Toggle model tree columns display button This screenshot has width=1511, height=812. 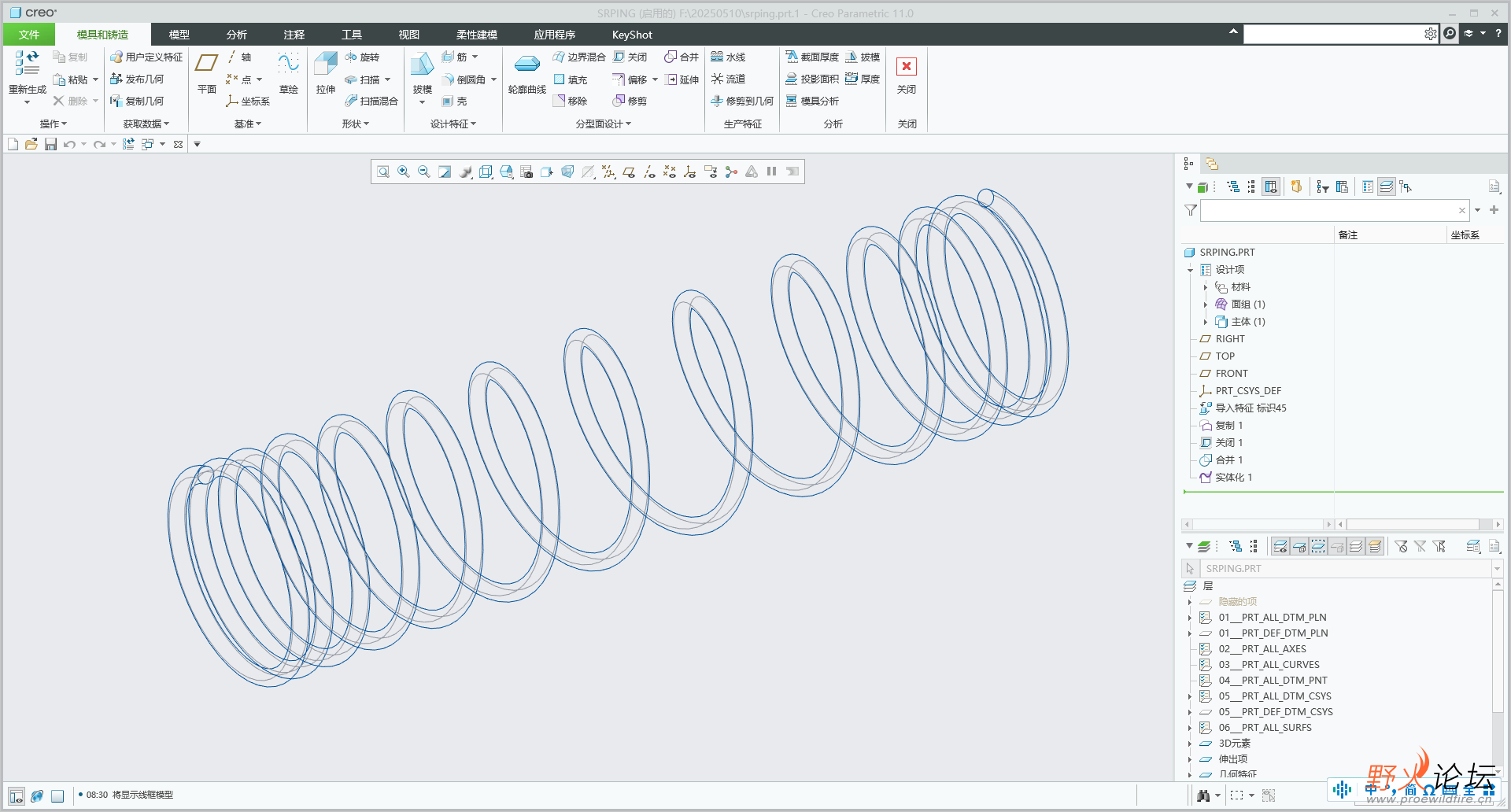click(1271, 186)
